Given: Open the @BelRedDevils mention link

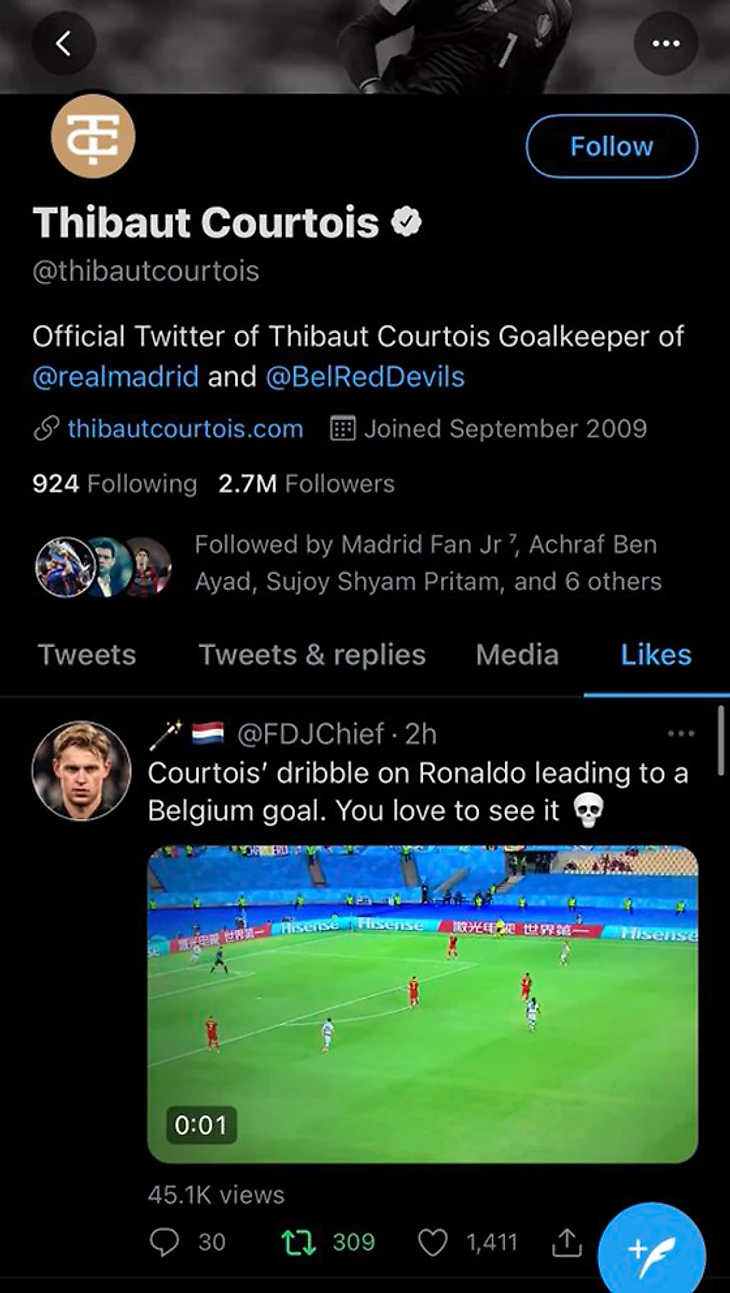Looking at the screenshot, I should point(365,377).
